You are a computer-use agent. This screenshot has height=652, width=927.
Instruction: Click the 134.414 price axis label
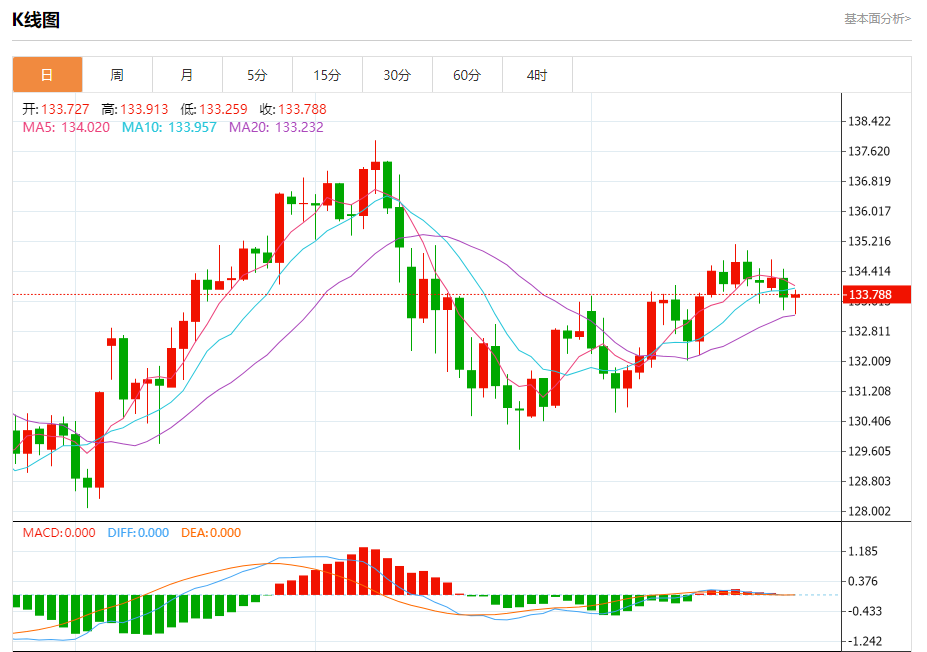[x=869, y=271]
